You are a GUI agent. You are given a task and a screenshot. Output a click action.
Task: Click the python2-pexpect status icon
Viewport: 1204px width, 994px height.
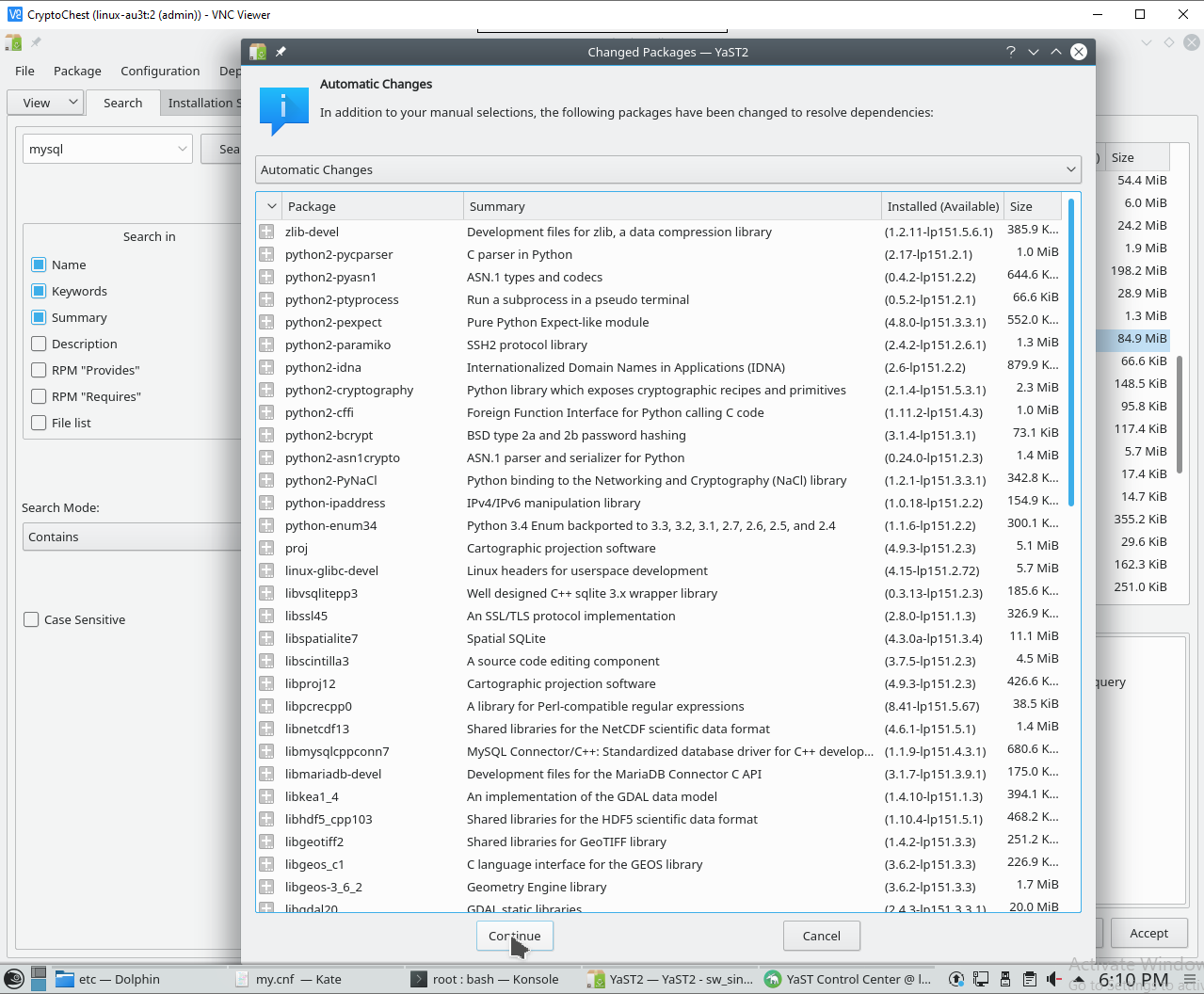pos(266,322)
